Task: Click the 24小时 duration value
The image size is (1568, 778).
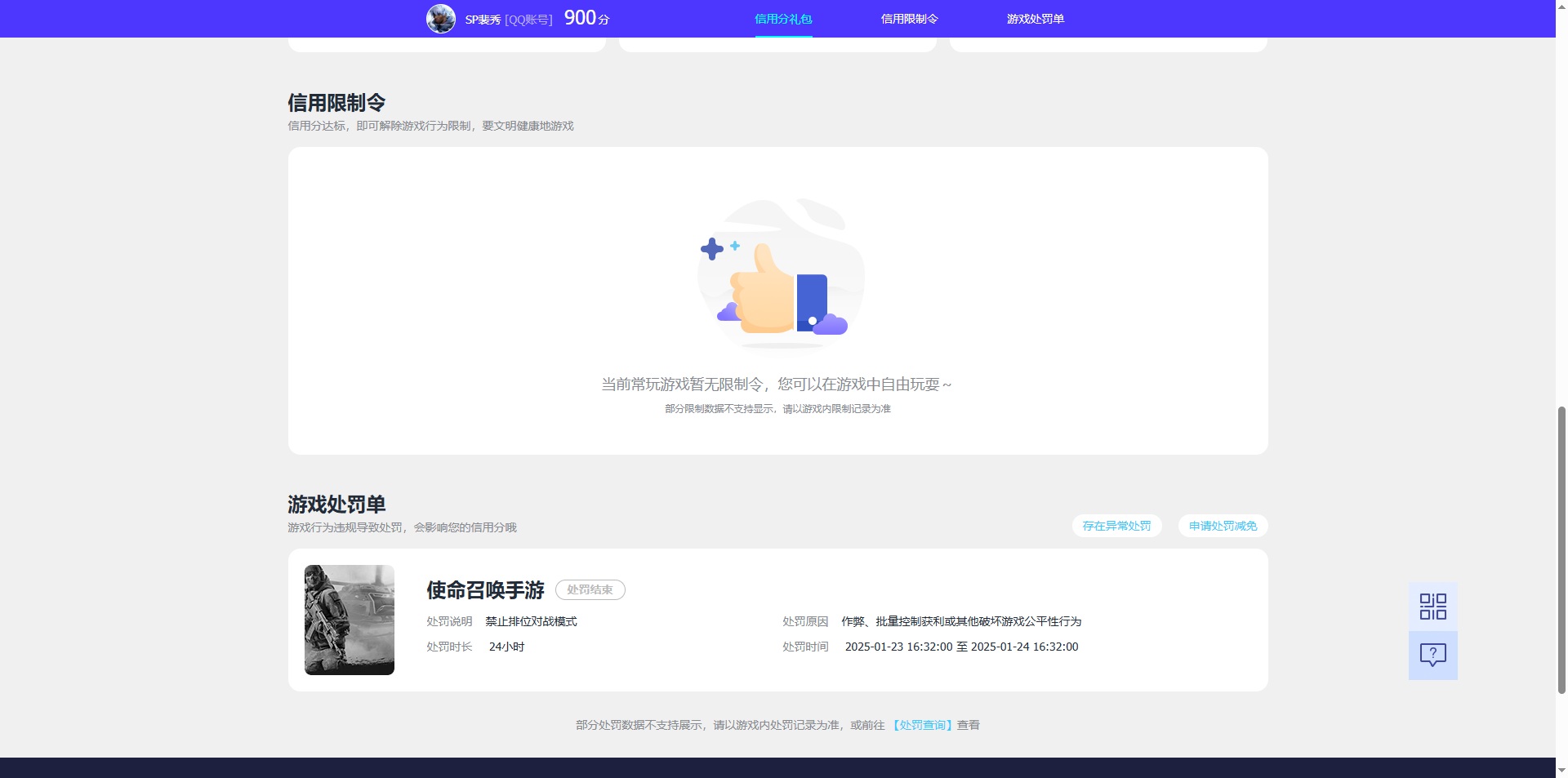Action: pos(506,647)
